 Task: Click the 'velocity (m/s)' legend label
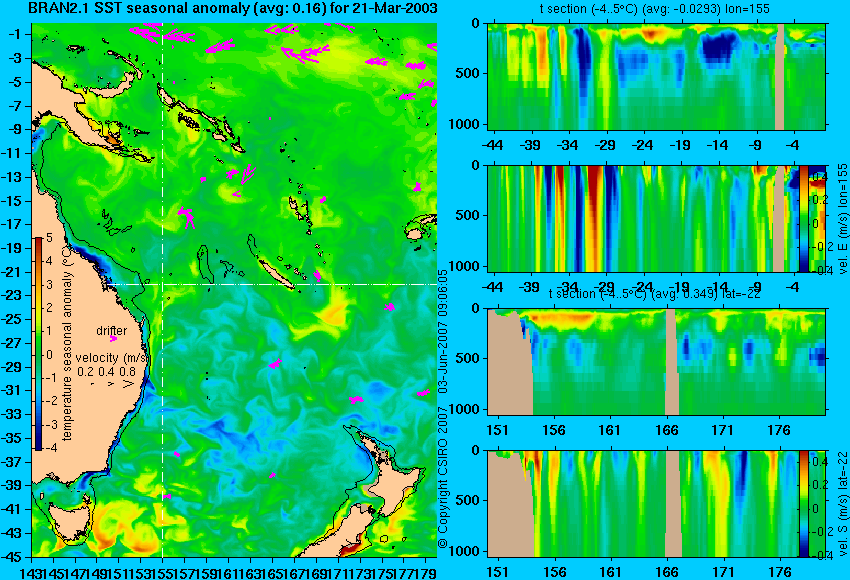point(112,358)
